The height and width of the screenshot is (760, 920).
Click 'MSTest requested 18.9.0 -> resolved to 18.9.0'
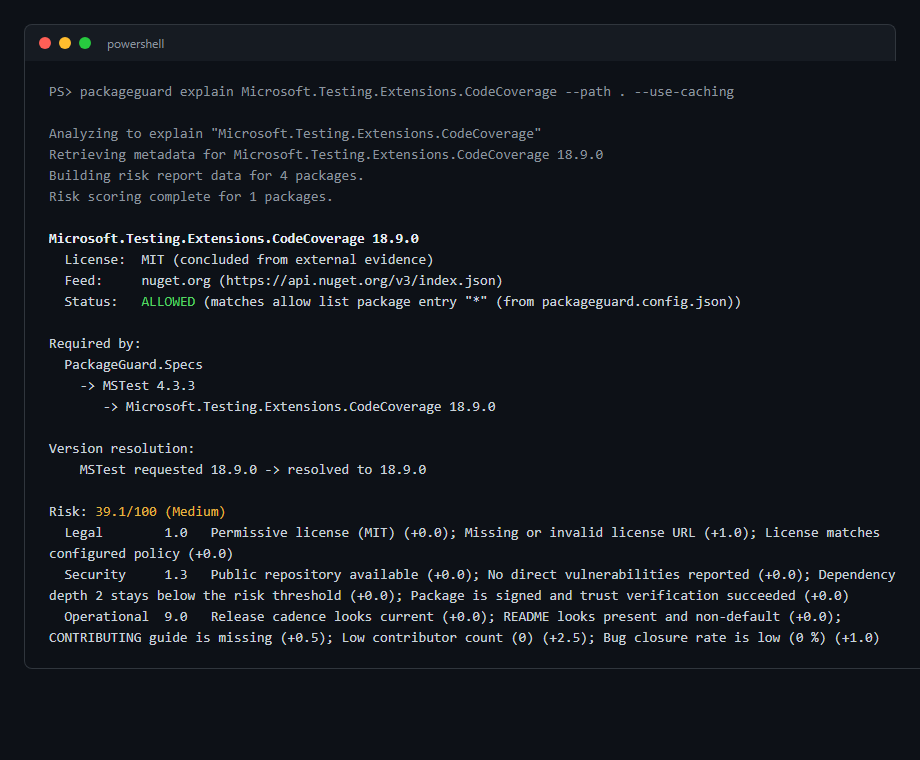click(x=253, y=470)
